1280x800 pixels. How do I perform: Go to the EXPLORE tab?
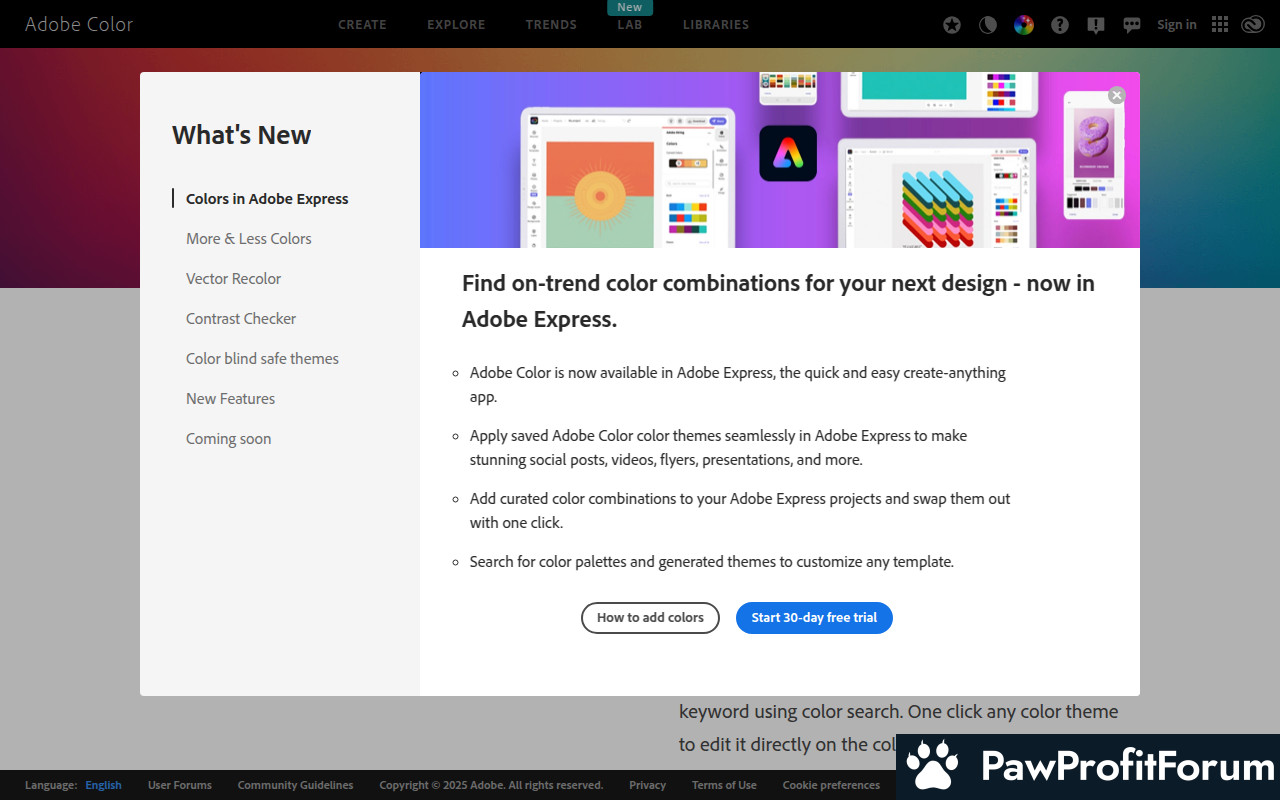(x=456, y=25)
